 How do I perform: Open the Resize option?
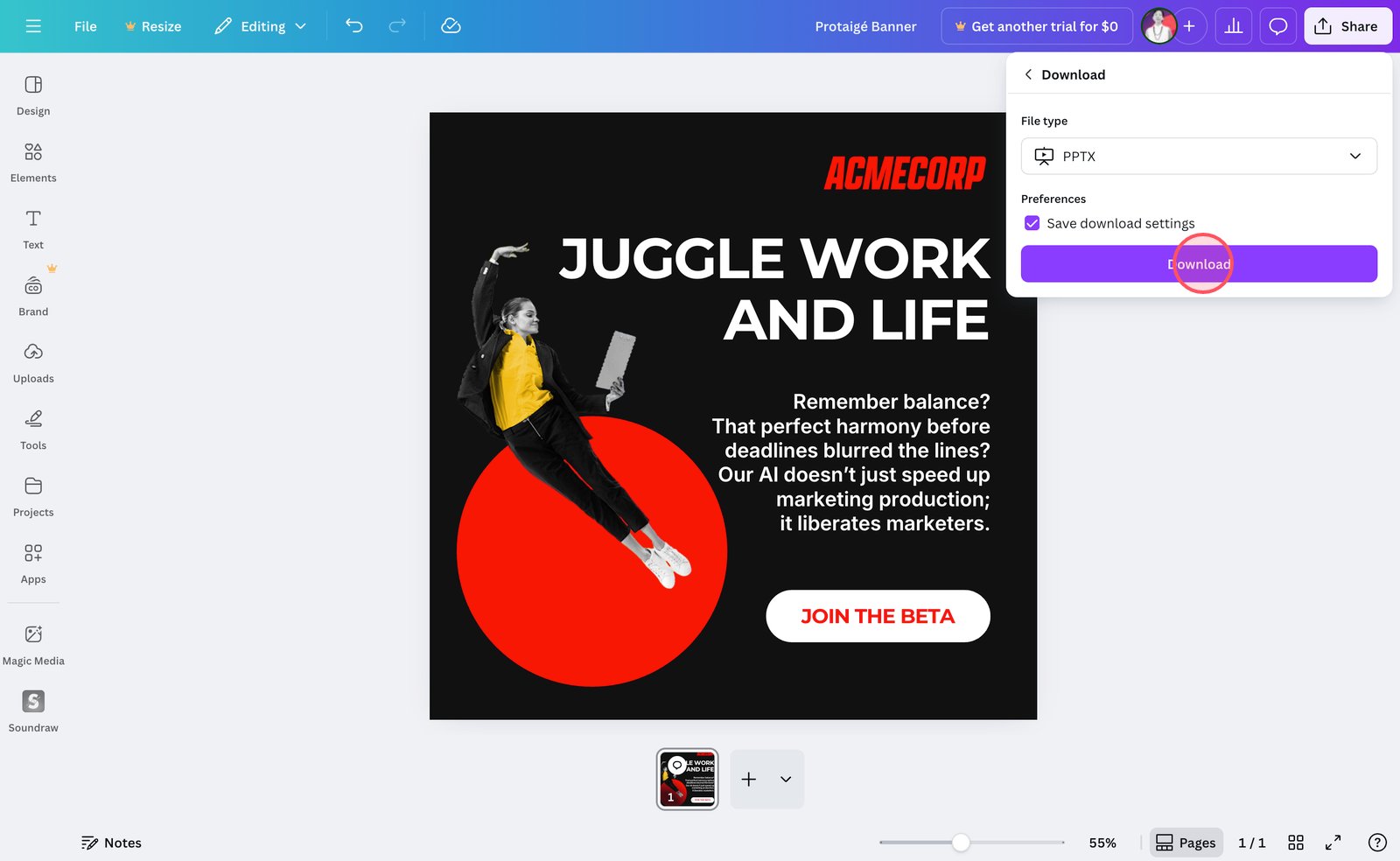pyautogui.click(x=153, y=26)
